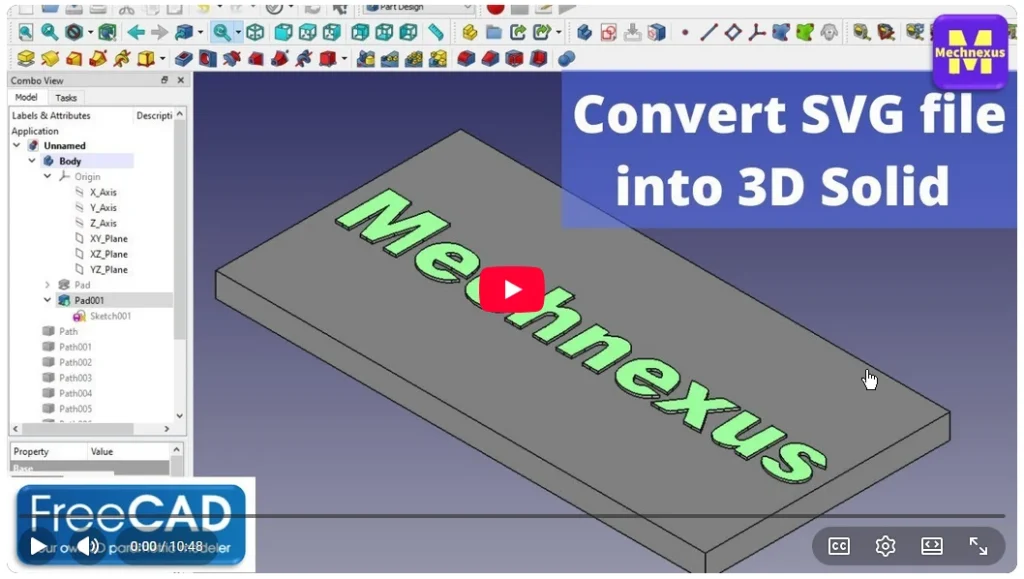Go back with the left arrow icon
The height and width of the screenshot is (579, 1024).
tap(136, 32)
